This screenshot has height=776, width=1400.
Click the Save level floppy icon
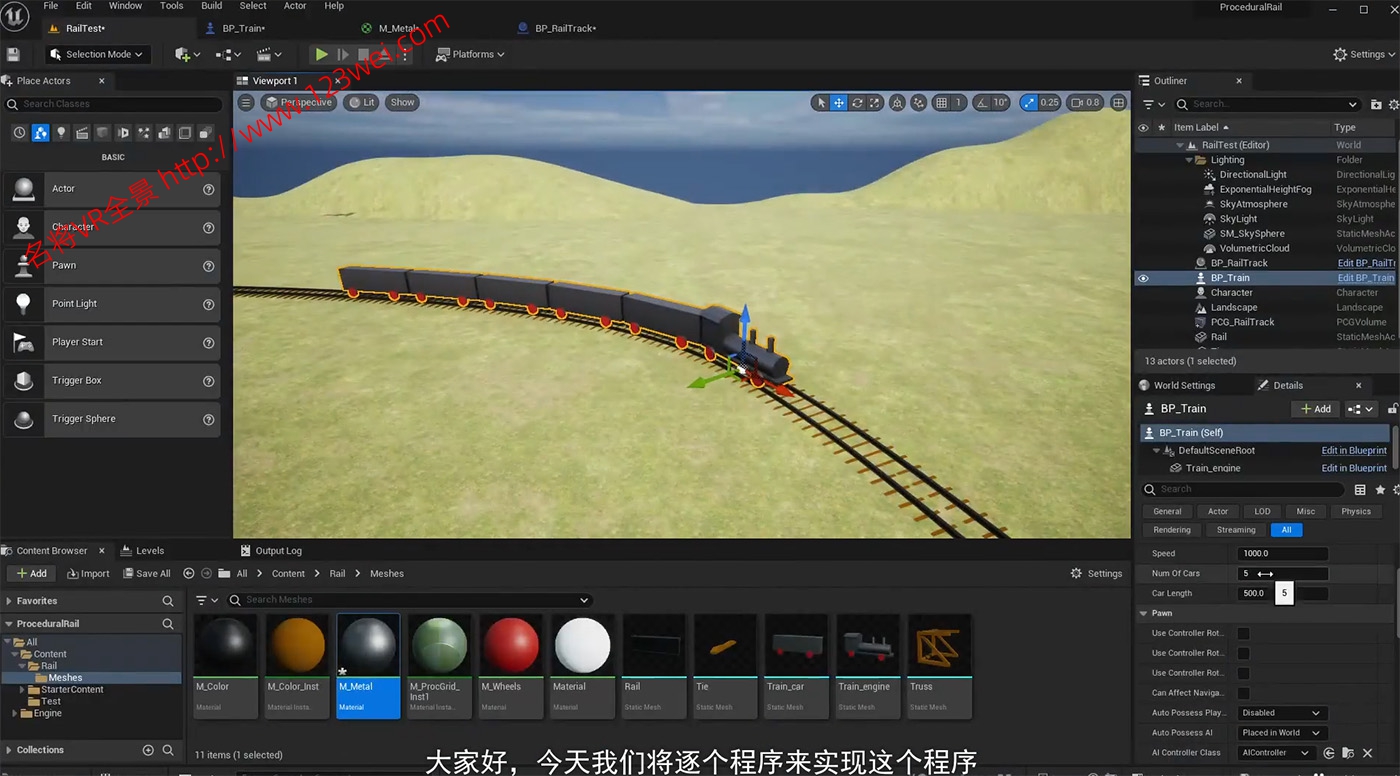pyautogui.click(x=13, y=54)
